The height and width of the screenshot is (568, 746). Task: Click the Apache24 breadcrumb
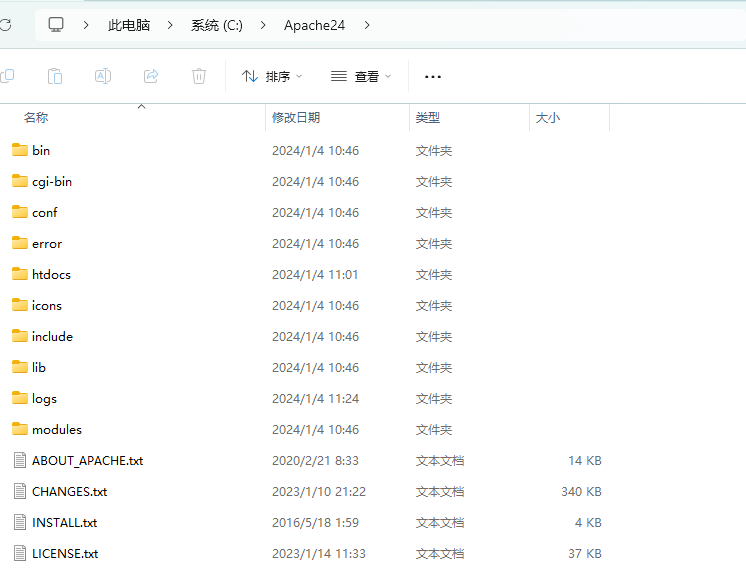[x=314, y=25]
